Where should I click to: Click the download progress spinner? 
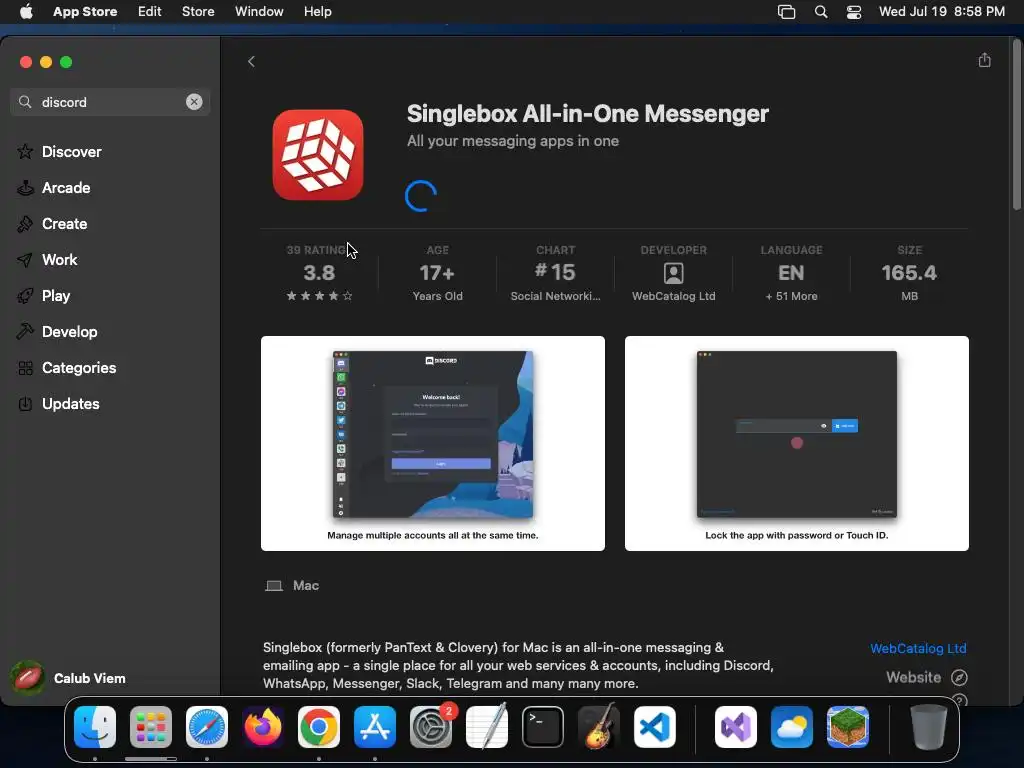(x=421, y=196)
